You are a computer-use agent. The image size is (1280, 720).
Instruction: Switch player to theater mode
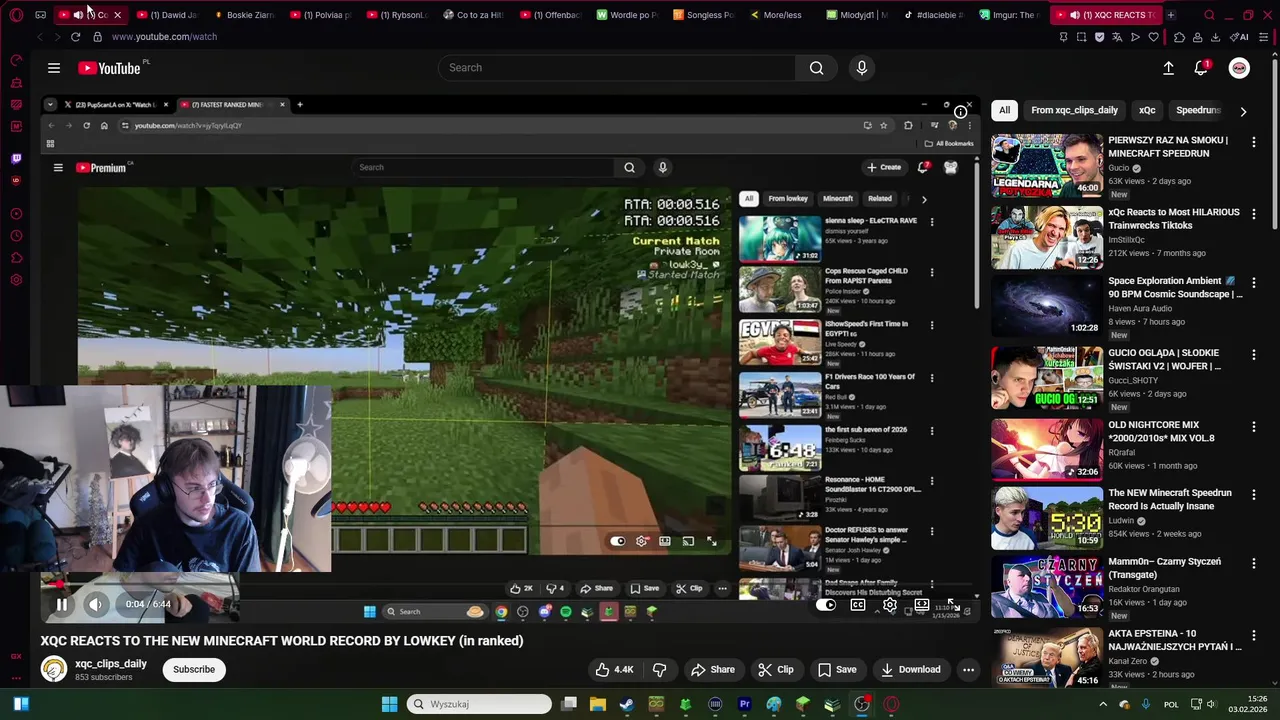point(921,605)
